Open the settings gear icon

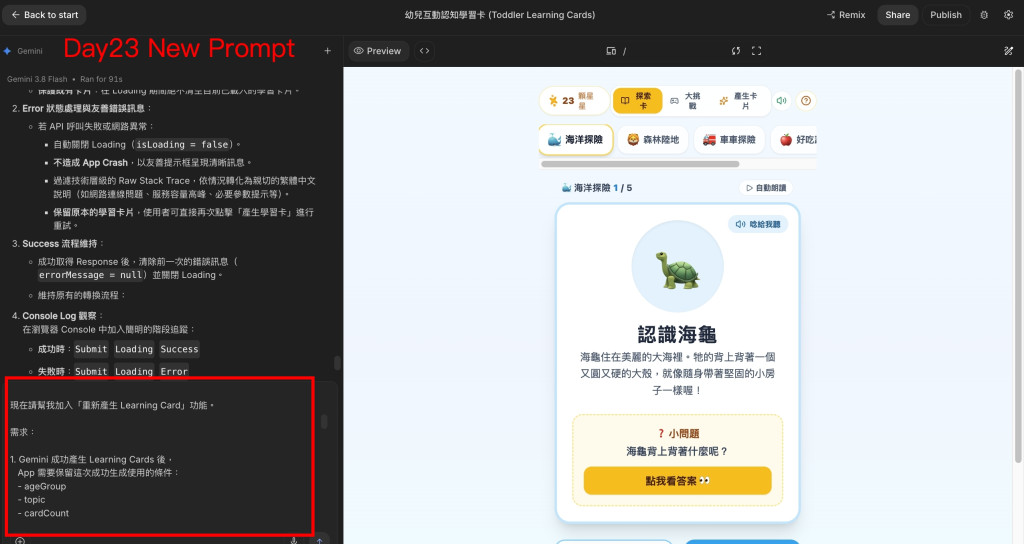pos(1008,14)
